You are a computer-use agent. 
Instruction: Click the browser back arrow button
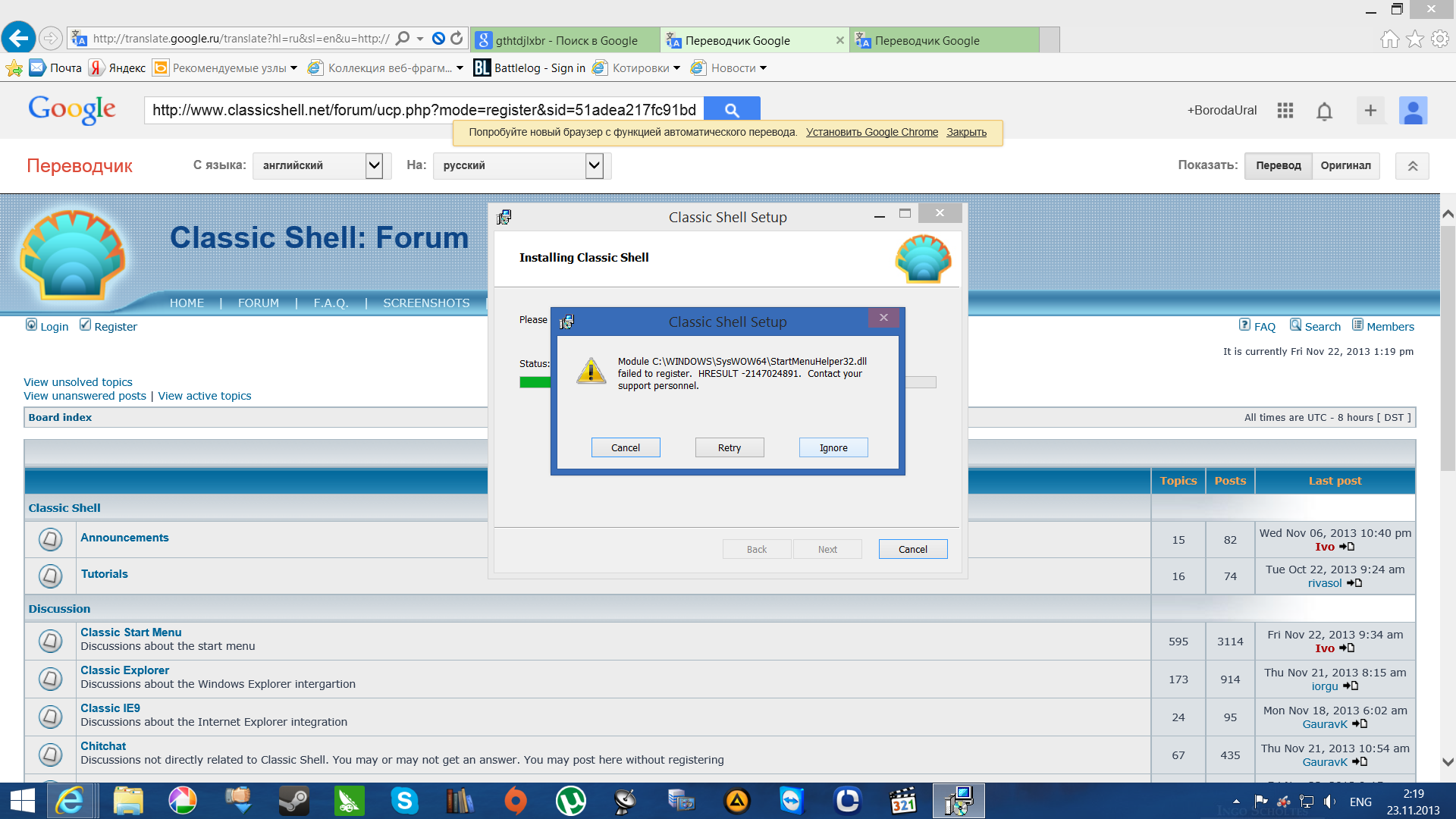click(19, 38)
